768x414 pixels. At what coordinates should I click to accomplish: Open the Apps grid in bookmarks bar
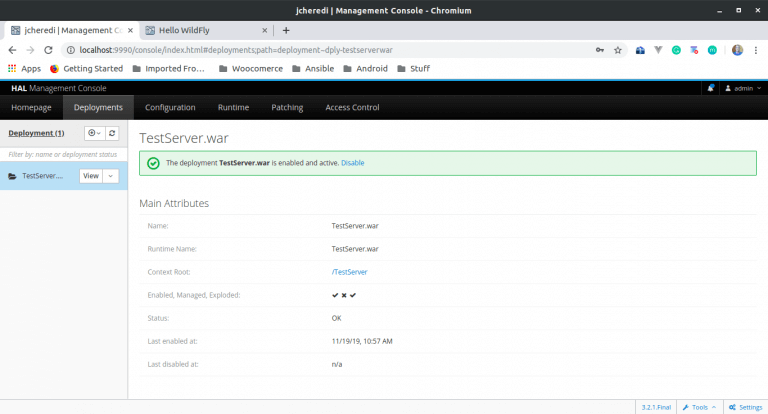click(24, 69)
